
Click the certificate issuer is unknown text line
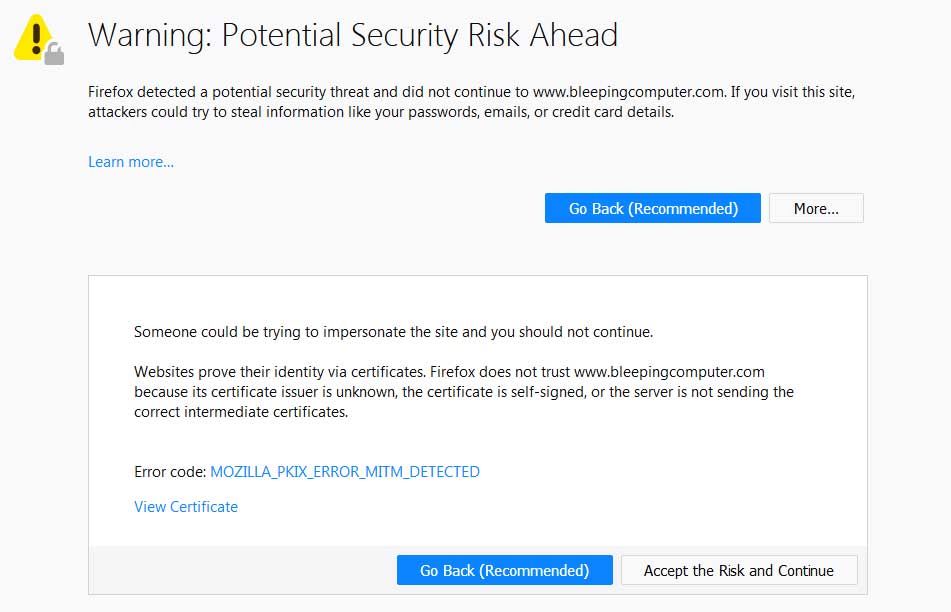point(464,392)
